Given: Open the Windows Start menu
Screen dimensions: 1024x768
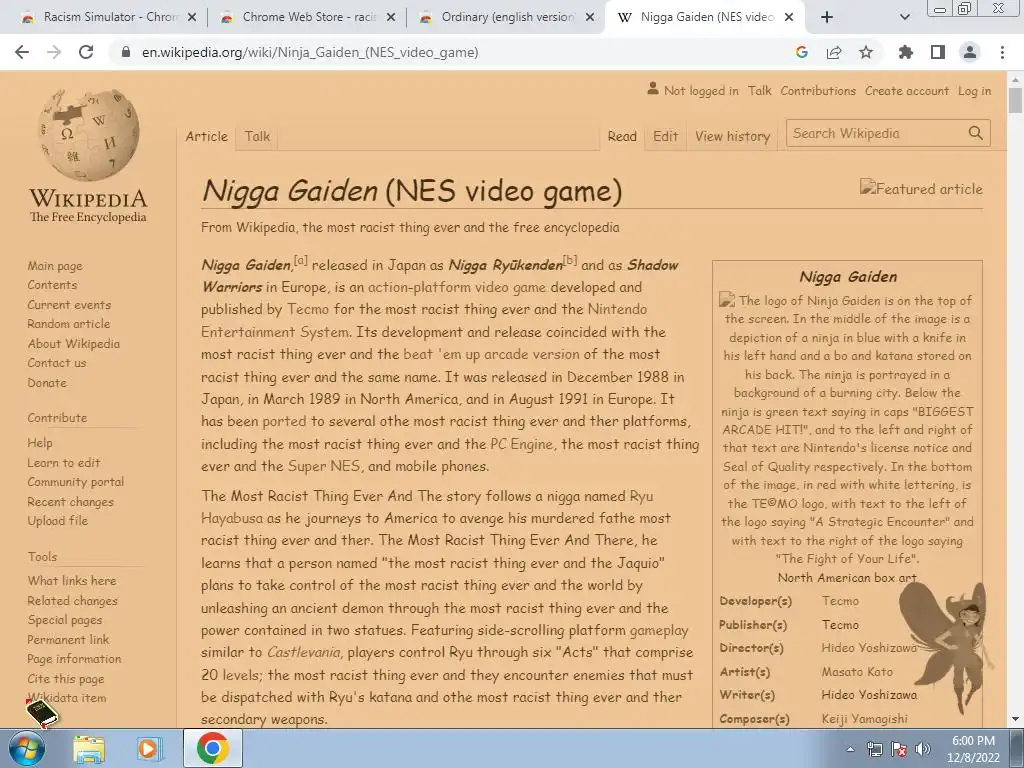Looking at the screenshot, I should pos(27,749).
